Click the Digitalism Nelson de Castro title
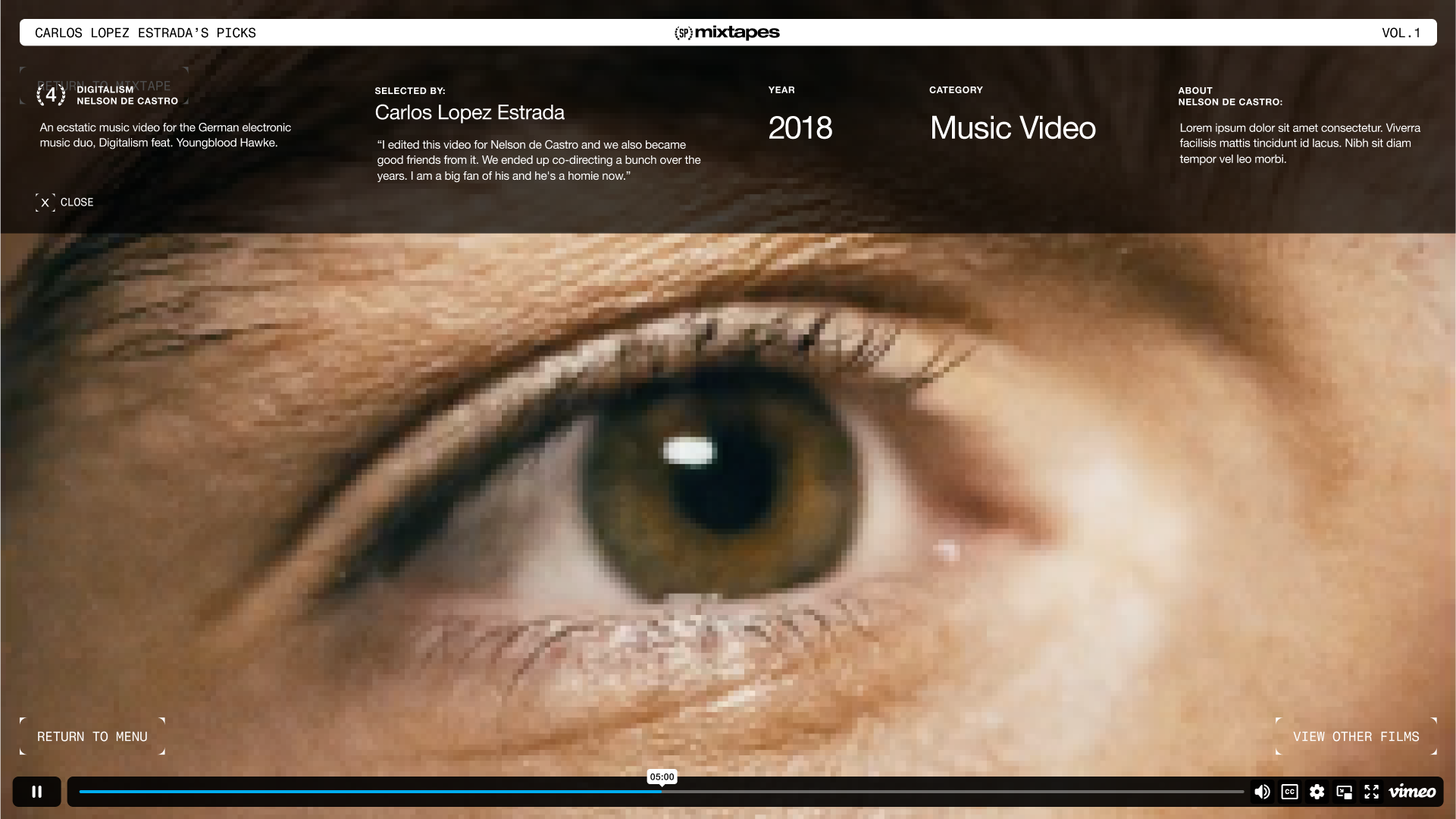This screenshot has height=819, width=1456. pos(127,95)
